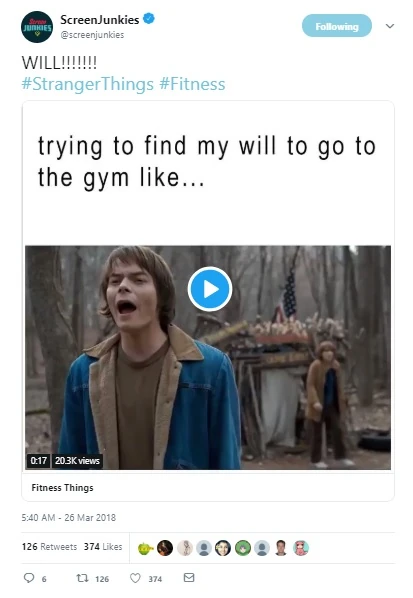413x598 pixels.
Task: Click the retweet arrows icon
Action: coord(82,578)
